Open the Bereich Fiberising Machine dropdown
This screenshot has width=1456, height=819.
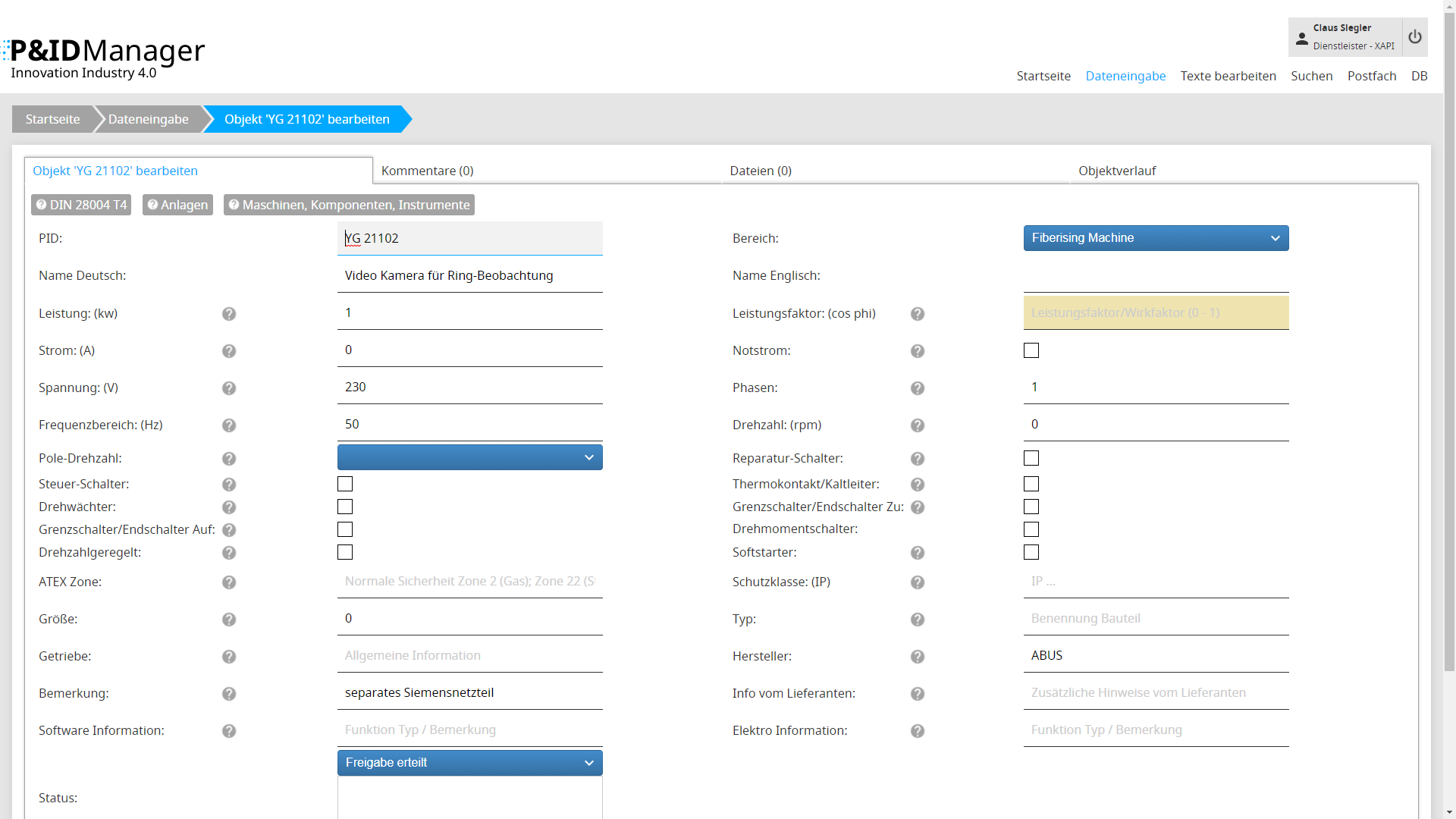point(1156,238)
